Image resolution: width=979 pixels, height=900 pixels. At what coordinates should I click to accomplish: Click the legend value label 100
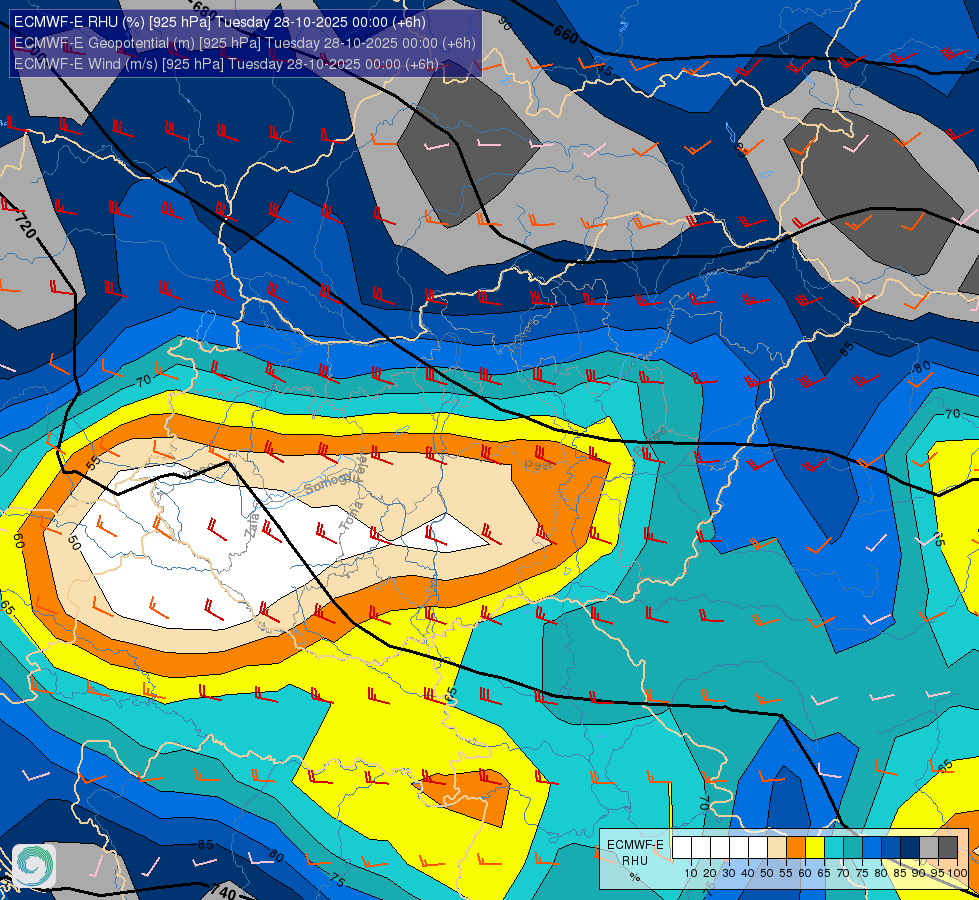point(958,873)
